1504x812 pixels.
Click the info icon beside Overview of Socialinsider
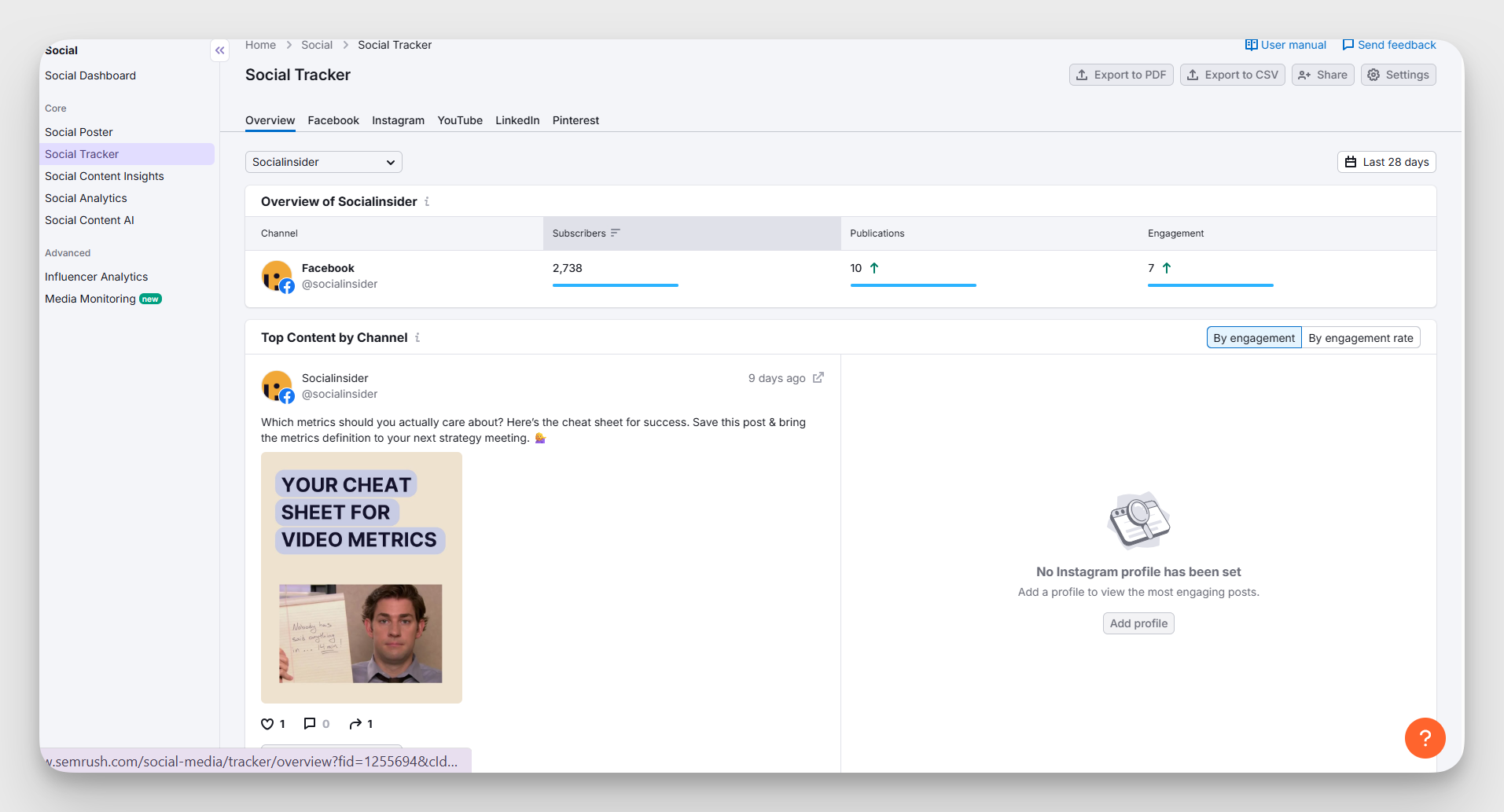pos(427,201)
